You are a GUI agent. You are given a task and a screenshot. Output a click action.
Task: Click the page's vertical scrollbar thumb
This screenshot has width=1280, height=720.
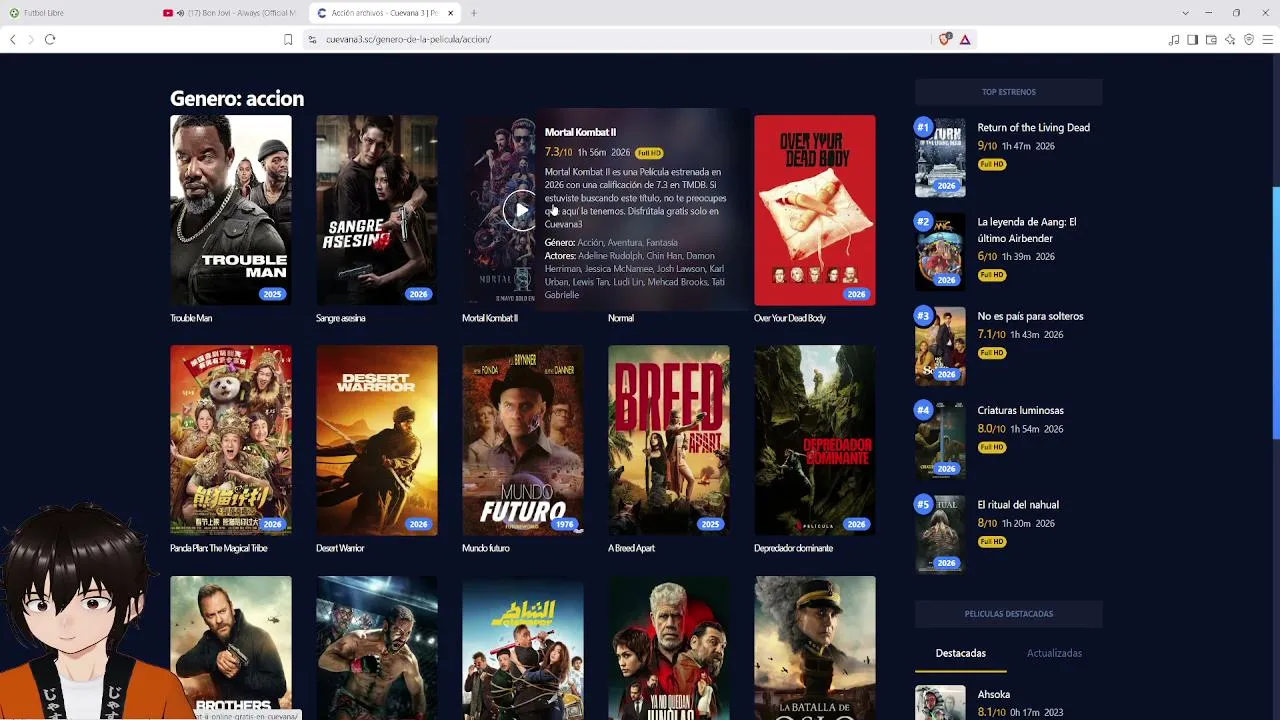[1275, 313]
